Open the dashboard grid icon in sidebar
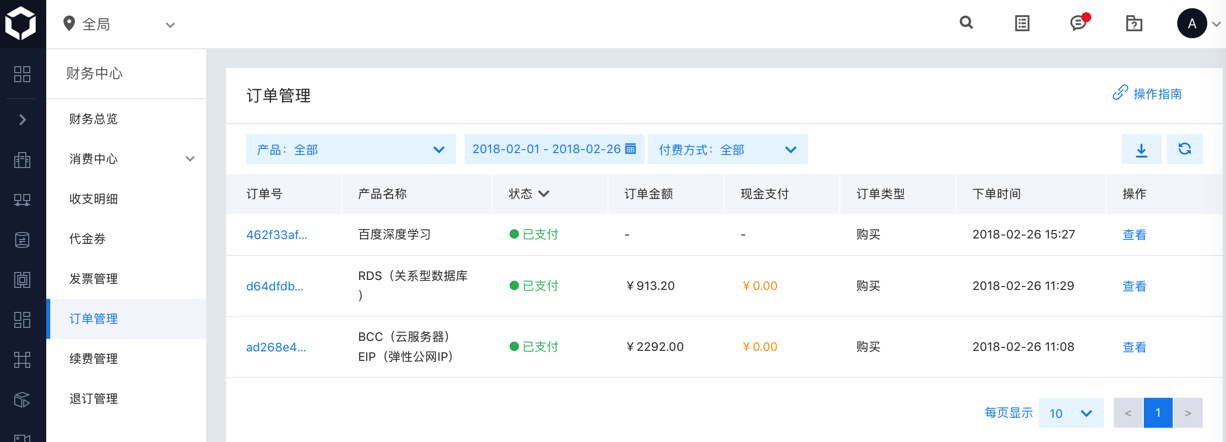1226x442 pixels. [22, 74]
